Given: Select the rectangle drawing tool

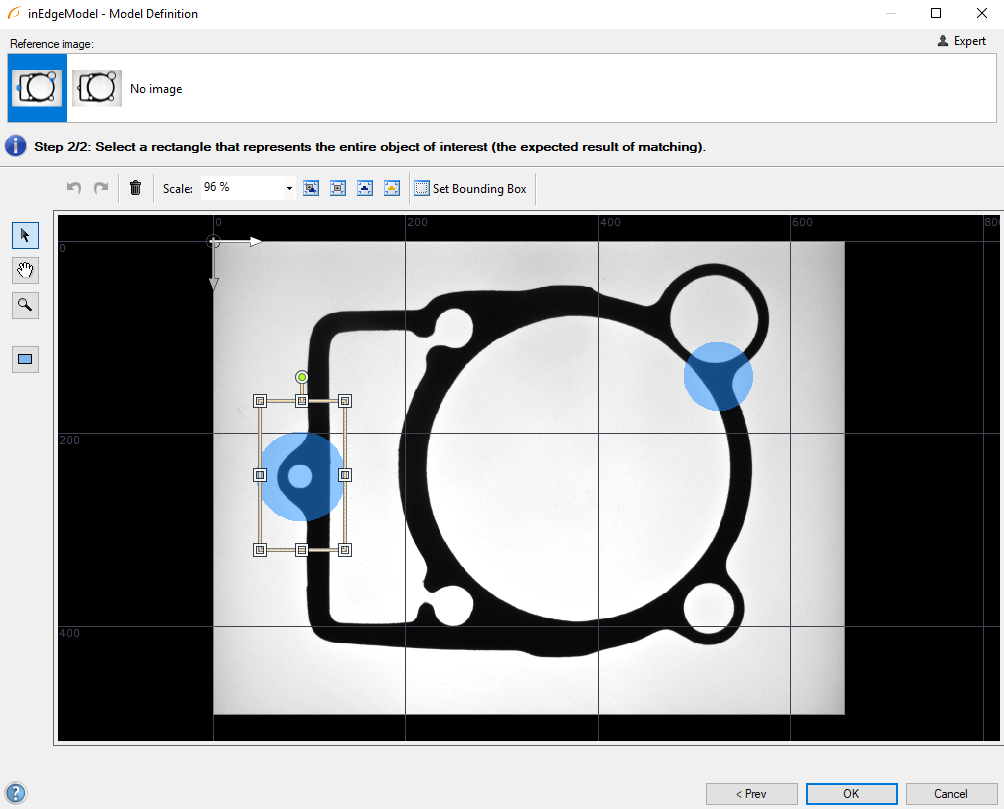Looking at the screenshot, I should [25, 359].
